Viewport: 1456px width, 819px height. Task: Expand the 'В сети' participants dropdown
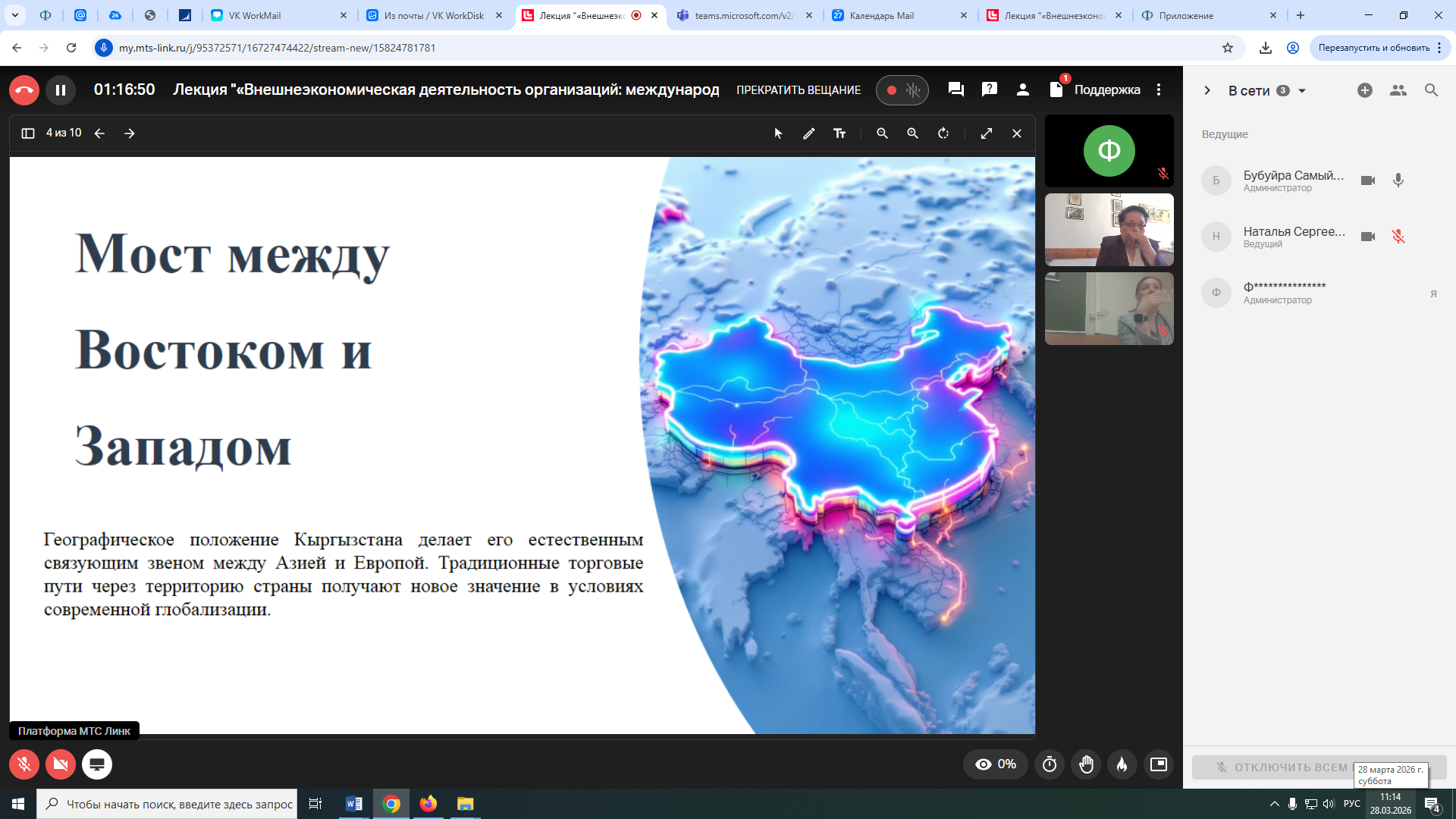tap(1302, 91)
